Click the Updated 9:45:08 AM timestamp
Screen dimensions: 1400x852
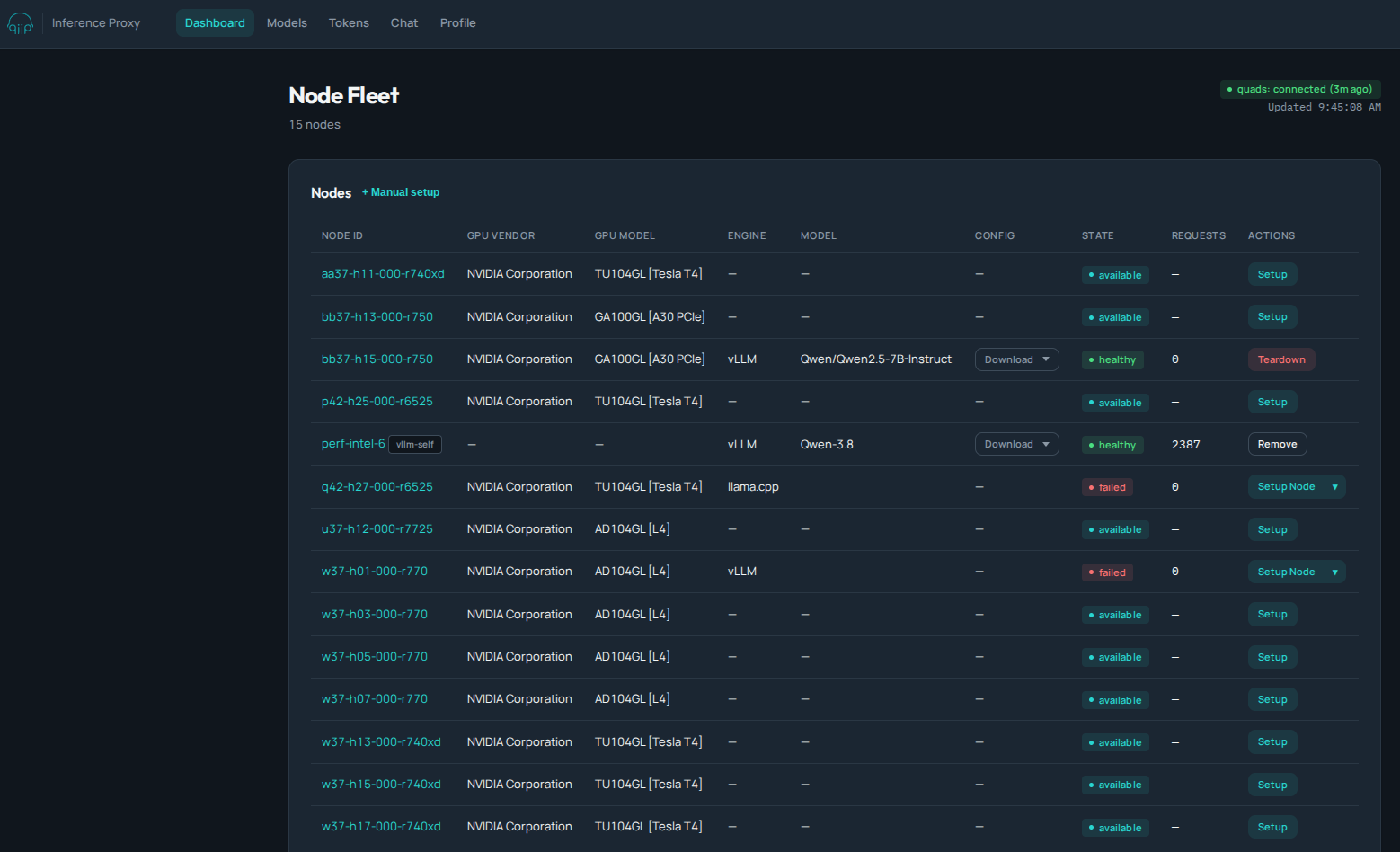coord(1325,107)
